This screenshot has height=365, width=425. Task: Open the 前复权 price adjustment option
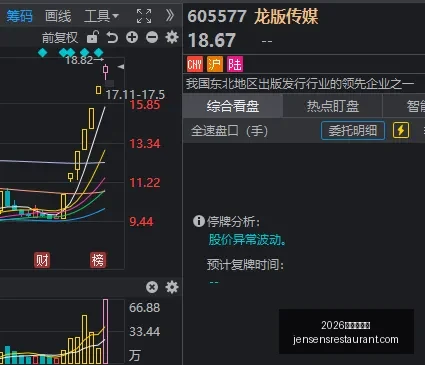pos(60,38)
